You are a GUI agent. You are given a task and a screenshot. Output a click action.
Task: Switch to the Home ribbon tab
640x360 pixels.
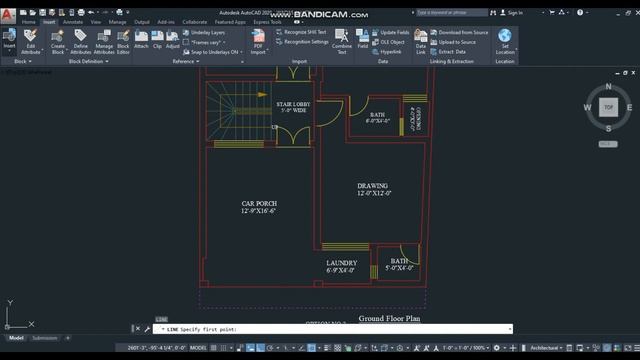(x=29, y=22)
